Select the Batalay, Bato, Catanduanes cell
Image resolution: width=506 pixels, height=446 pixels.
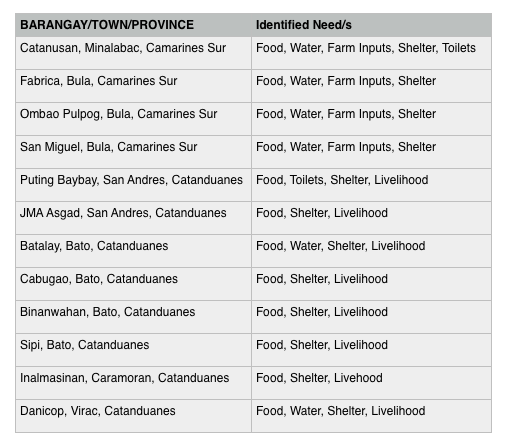(x=133, y=251)
